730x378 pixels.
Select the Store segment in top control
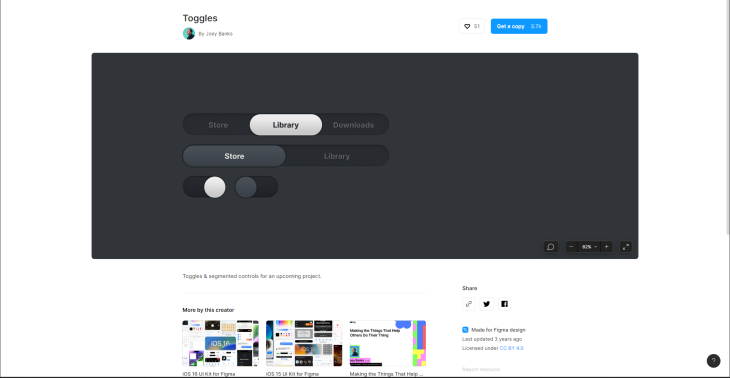click(x=218, y=125)
